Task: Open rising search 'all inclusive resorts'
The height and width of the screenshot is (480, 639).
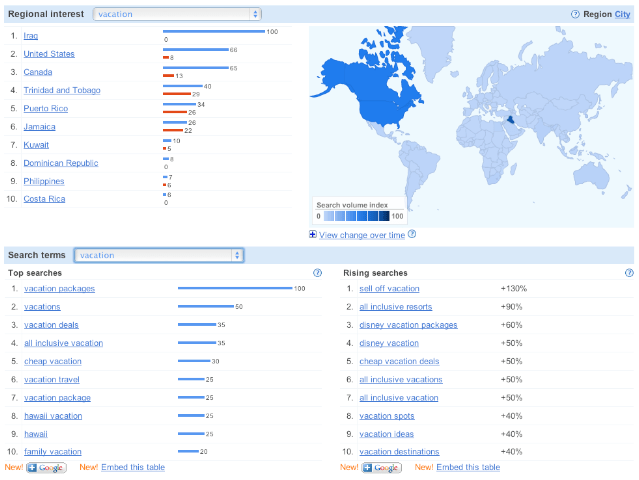Action: pyautogui.click(x=396, y=307)
